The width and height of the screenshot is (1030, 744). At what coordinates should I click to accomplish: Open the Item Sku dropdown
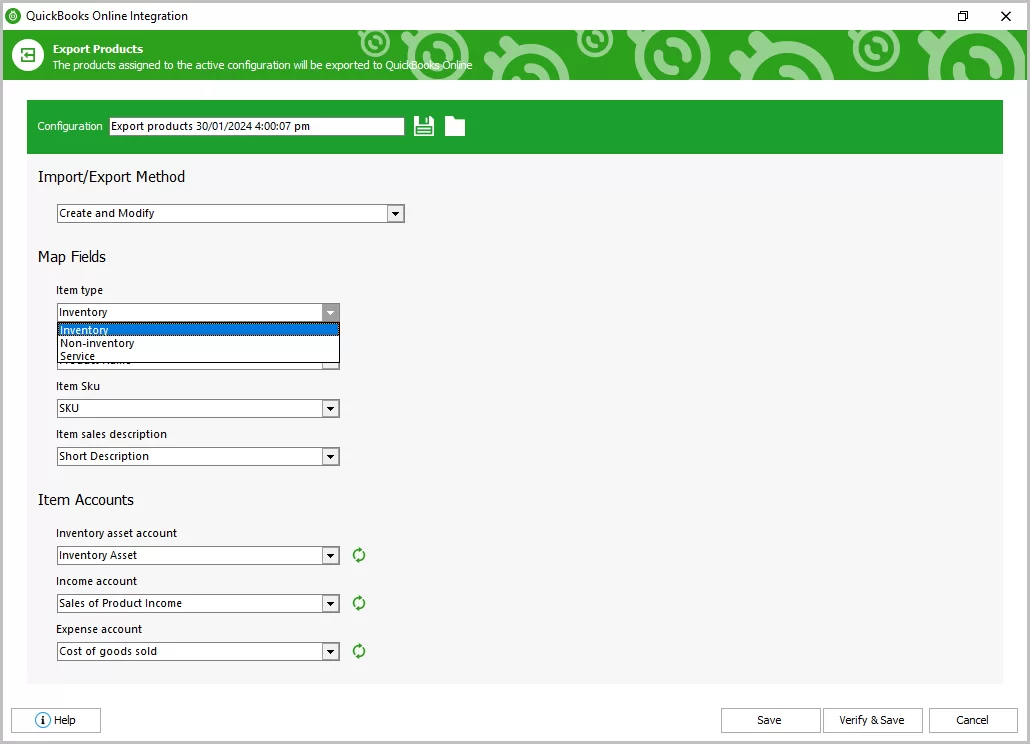click(330, 408)
